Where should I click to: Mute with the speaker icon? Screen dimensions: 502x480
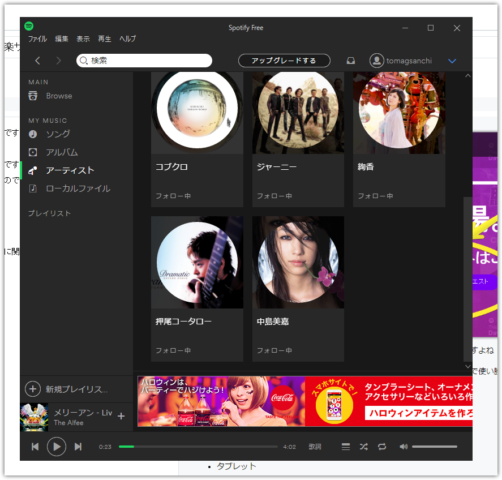pyautogui.click(x=403, y=447)
